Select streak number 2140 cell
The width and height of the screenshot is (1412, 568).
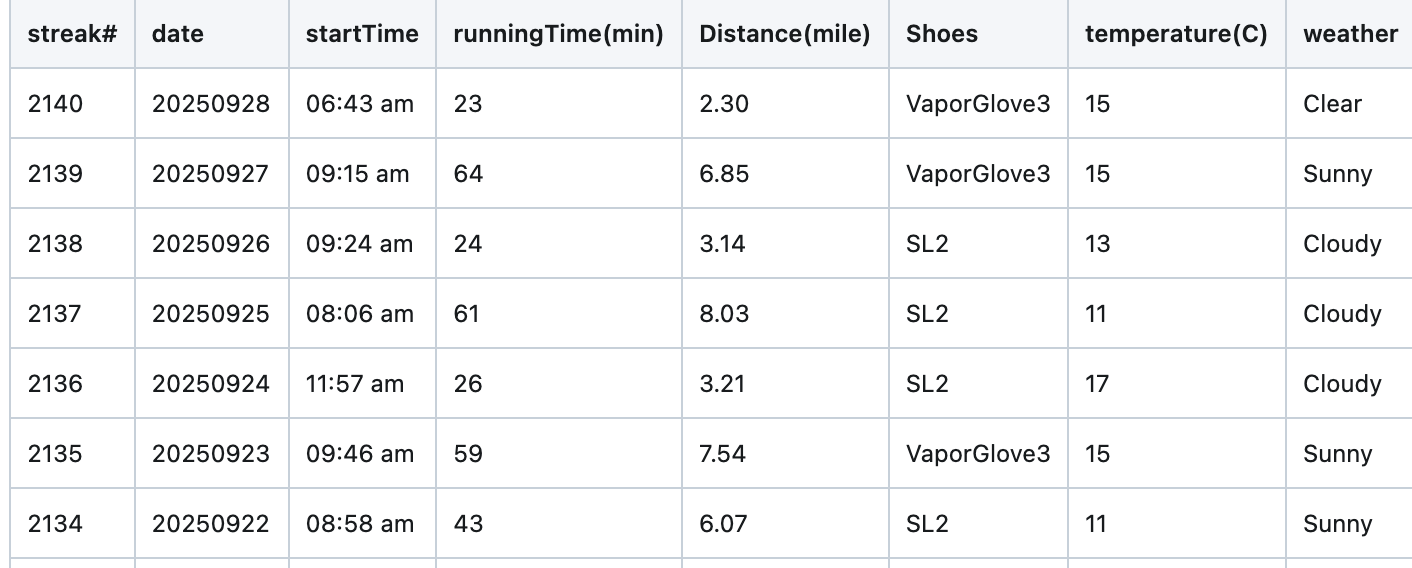(56, 104)
